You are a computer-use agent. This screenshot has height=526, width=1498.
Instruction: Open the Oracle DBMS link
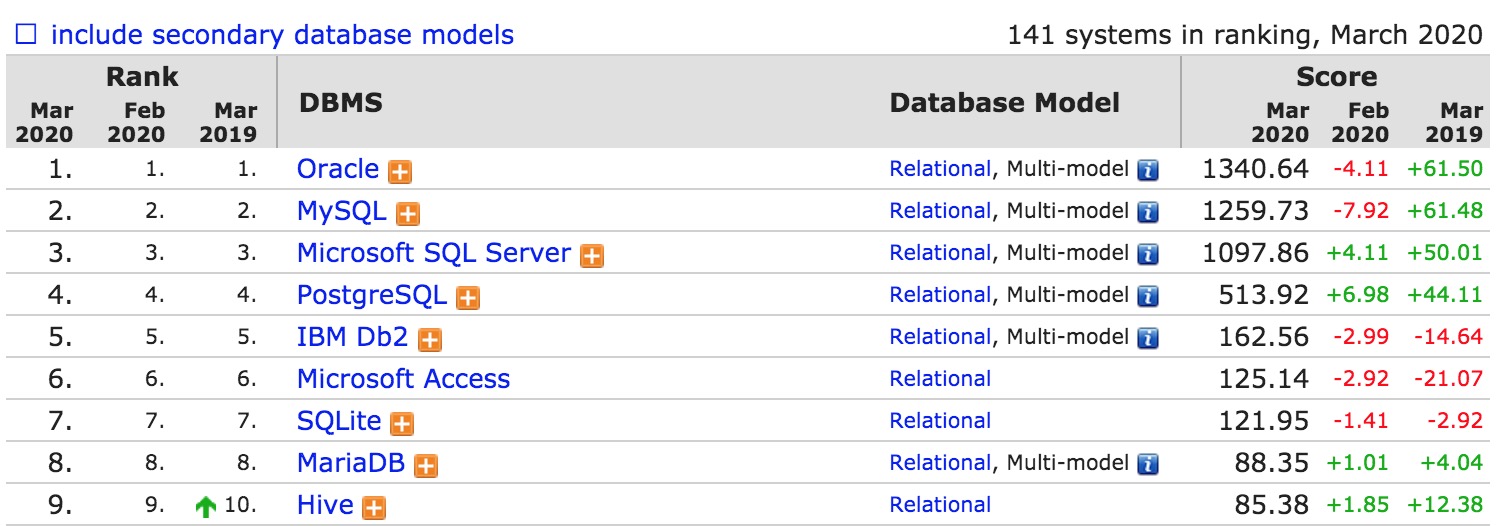pyautogui.click(x=338, y=170)
